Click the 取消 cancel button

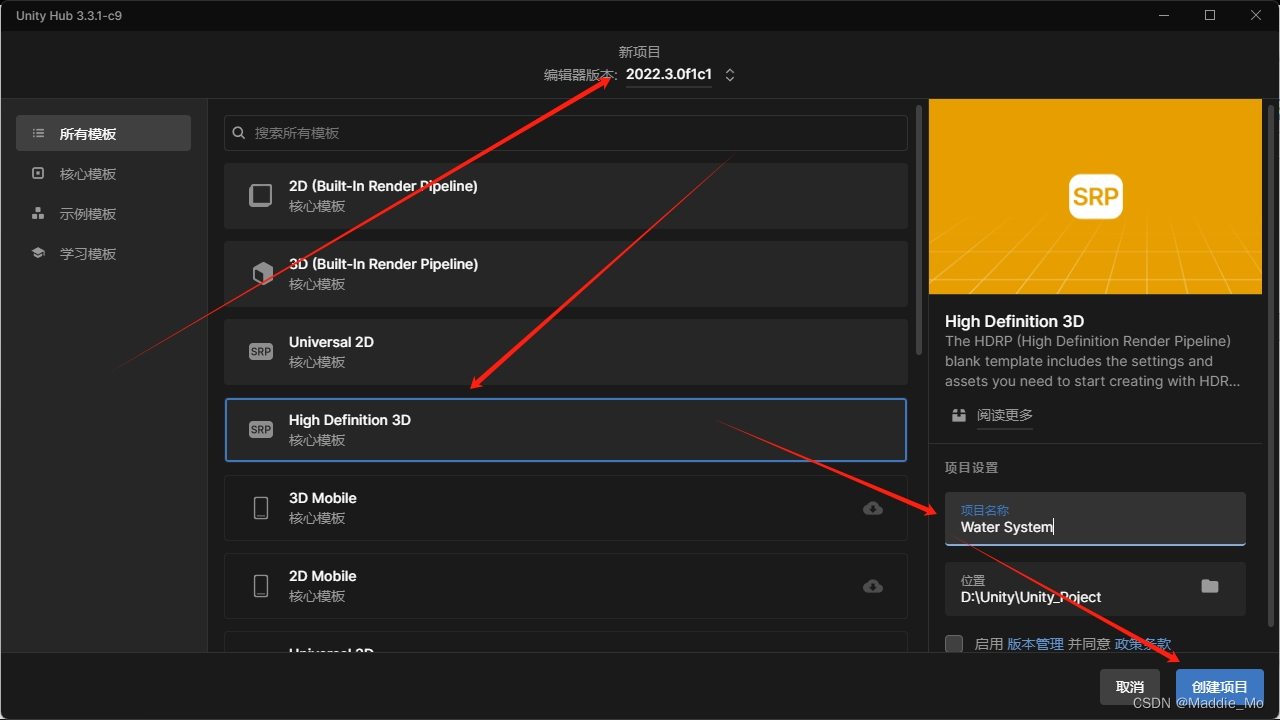(x=1130, y=687)
